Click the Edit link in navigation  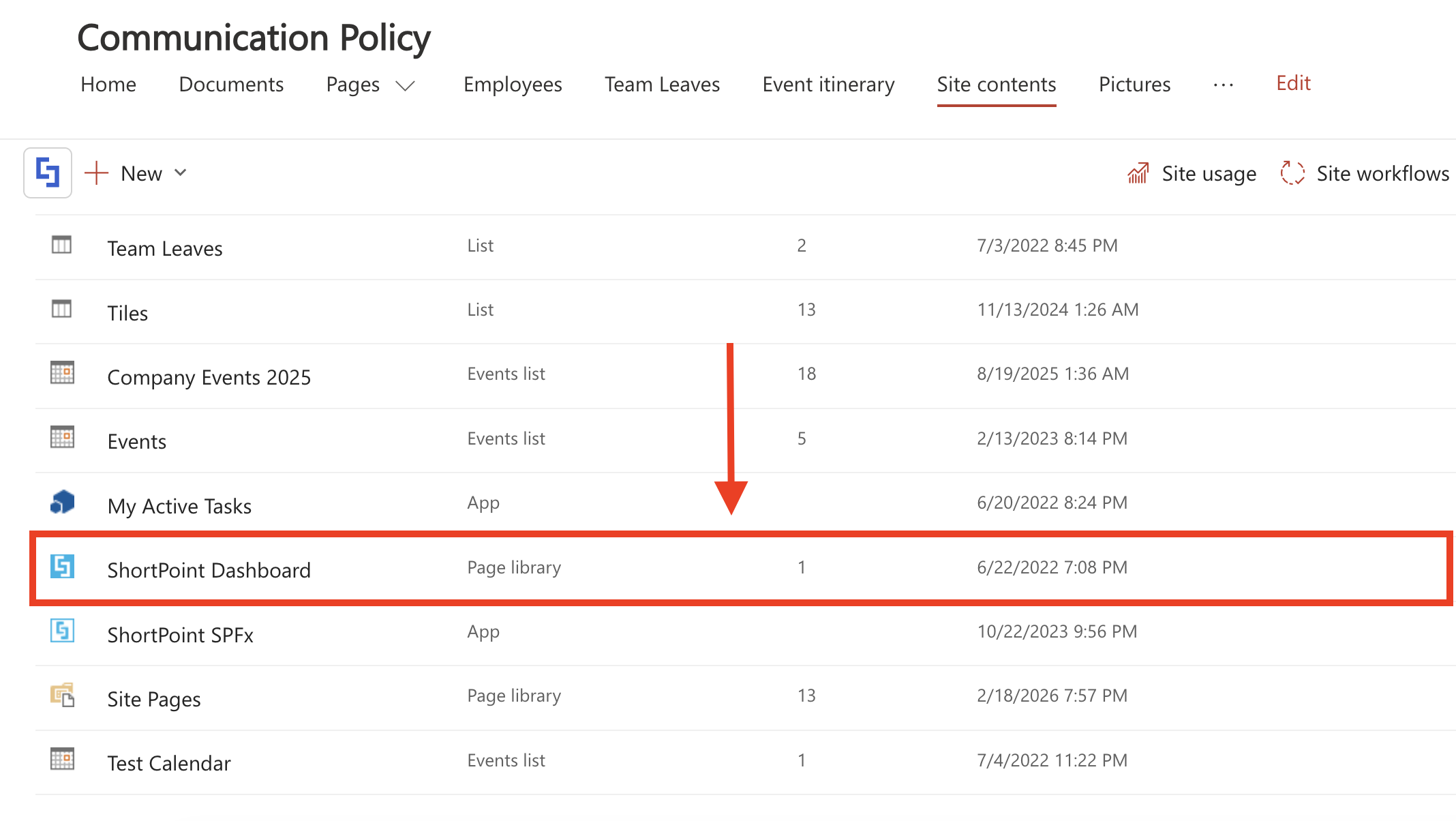click(x=1293, y=83)
